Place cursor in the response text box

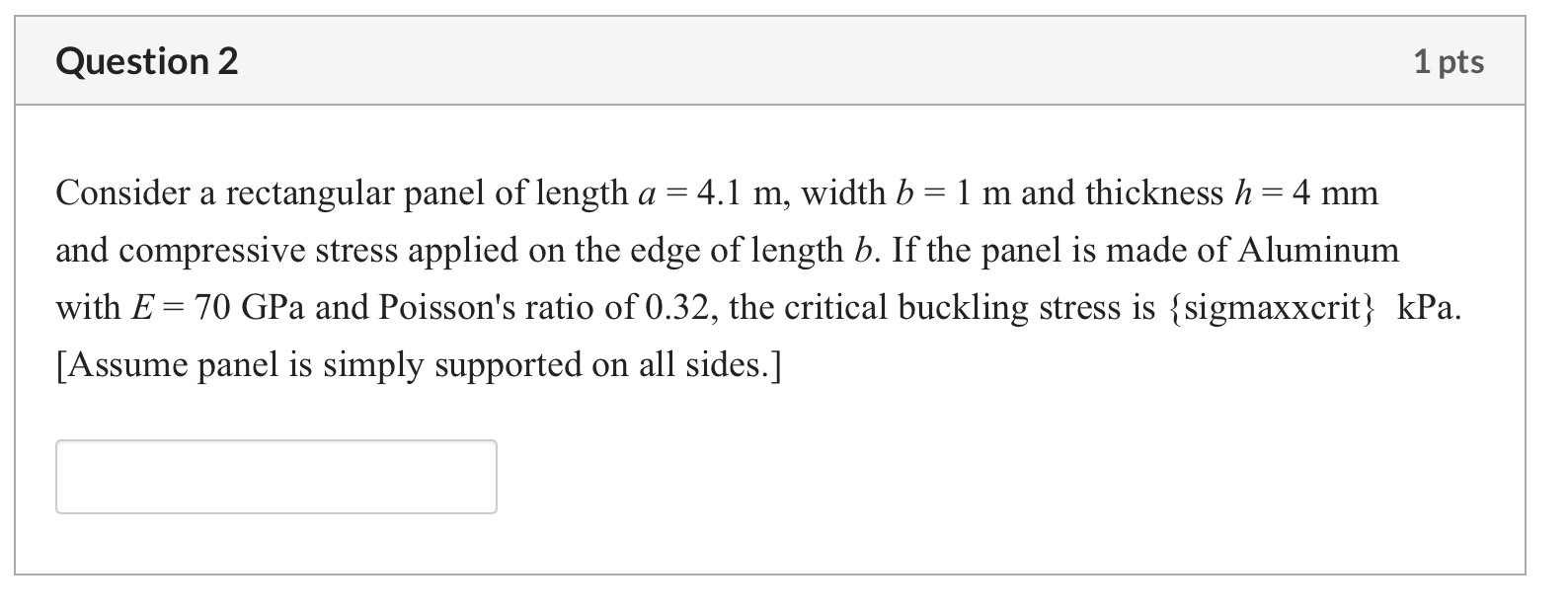(x=276, y=476)
